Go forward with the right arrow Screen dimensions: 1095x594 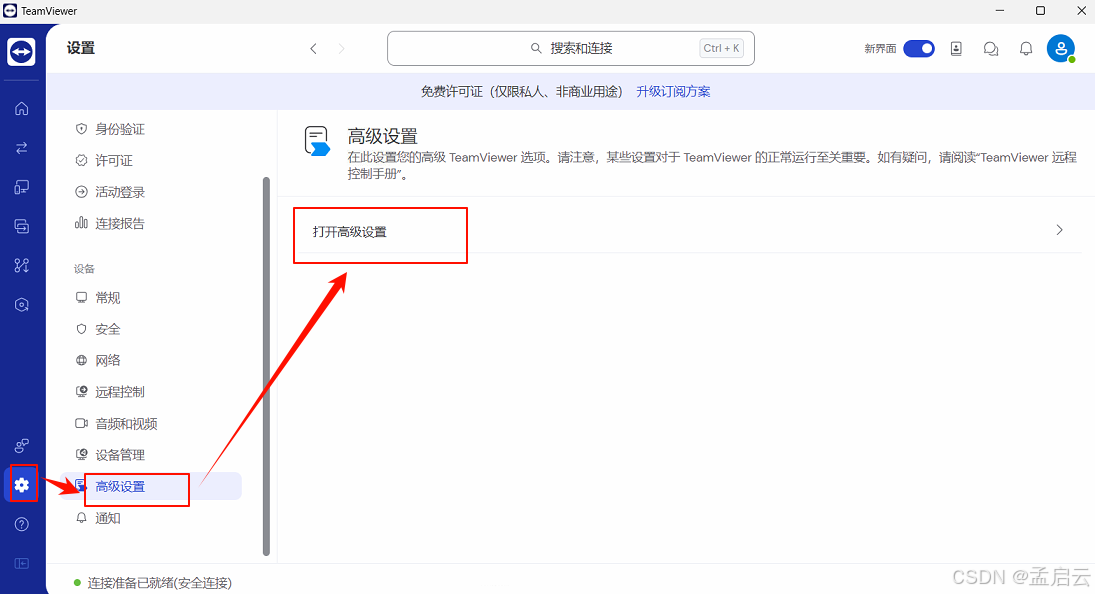coord(341,48)
